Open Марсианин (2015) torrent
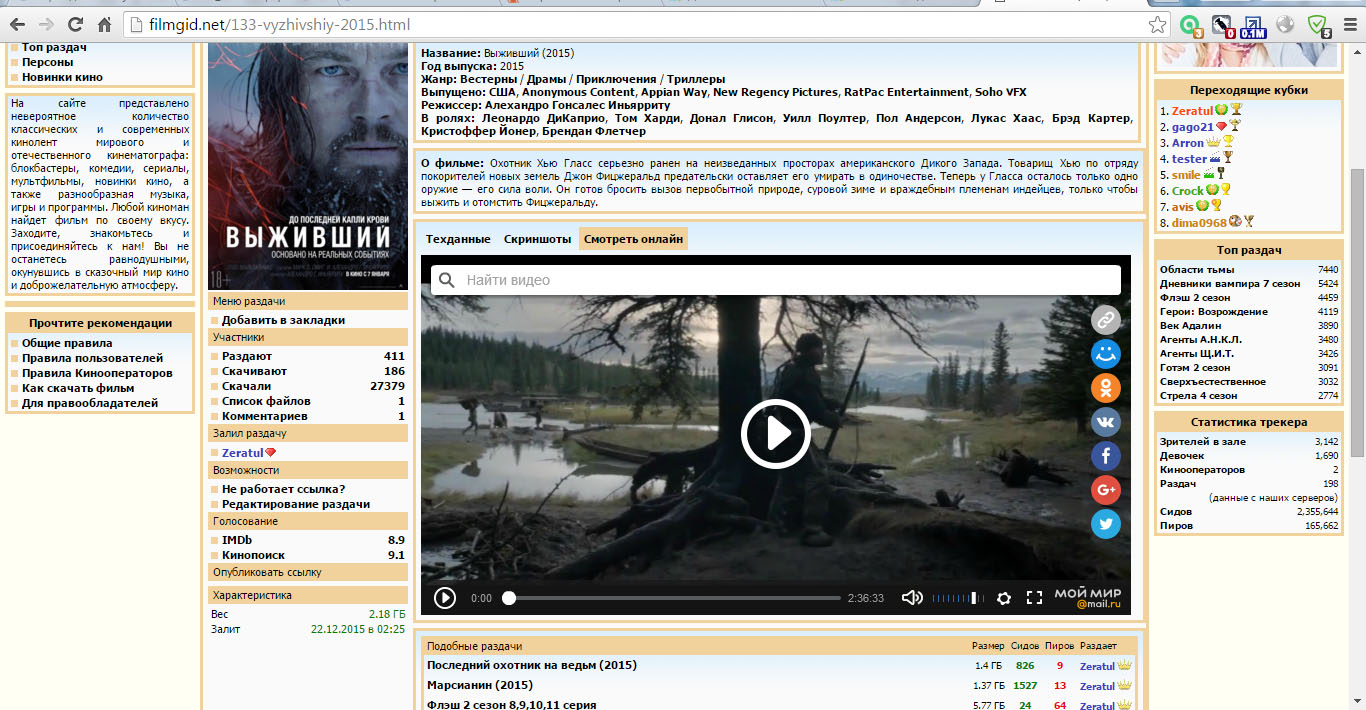This screenshot has height=710, width=1366. [480, 685]
